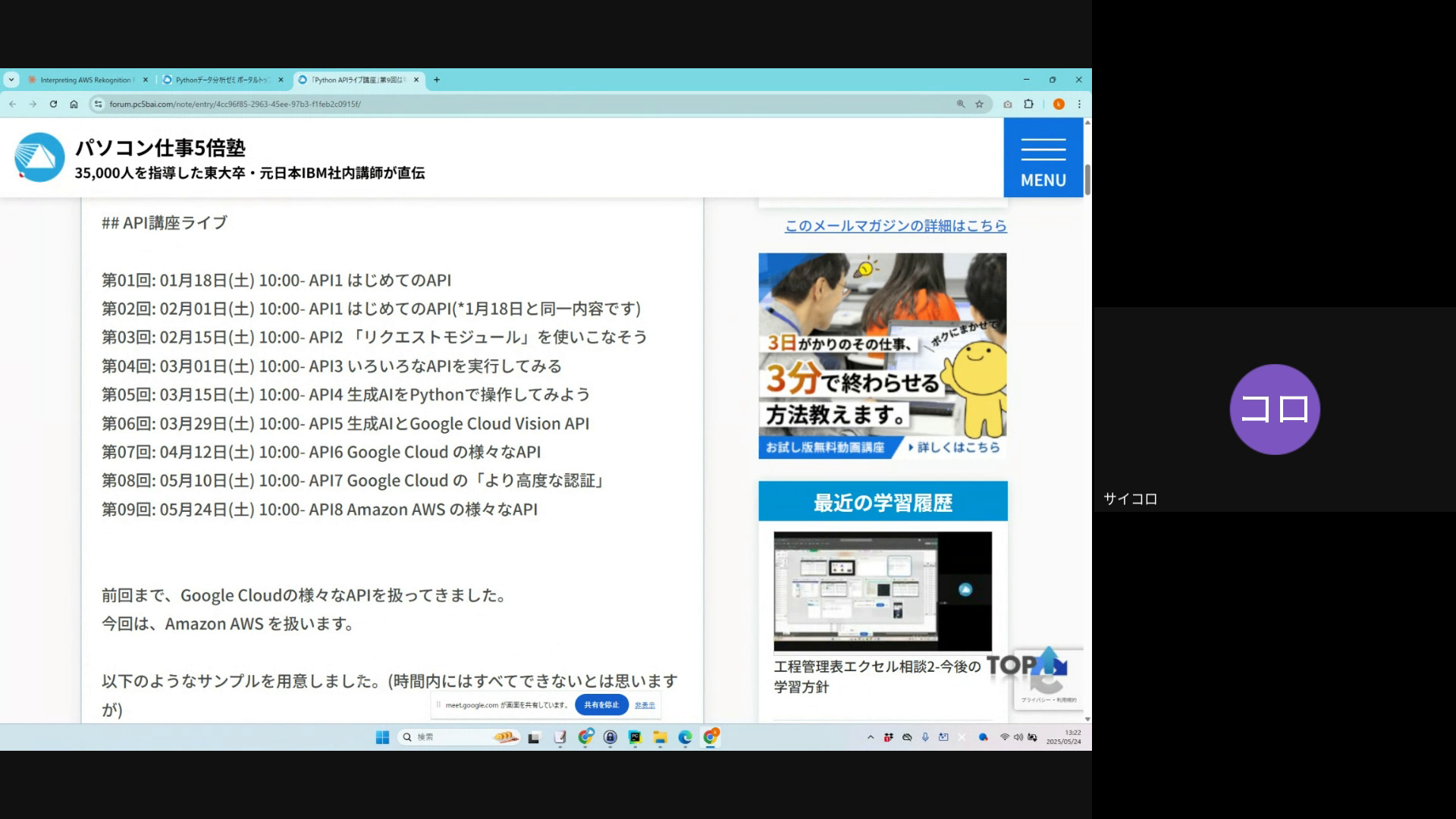Click the 共有を停止 button
The height and width of the screenshot is (819, 1456).
pos(601,704)
